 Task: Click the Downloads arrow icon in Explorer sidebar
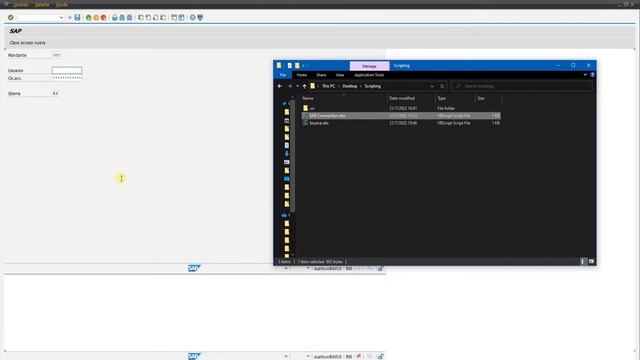tap(287, 153)
